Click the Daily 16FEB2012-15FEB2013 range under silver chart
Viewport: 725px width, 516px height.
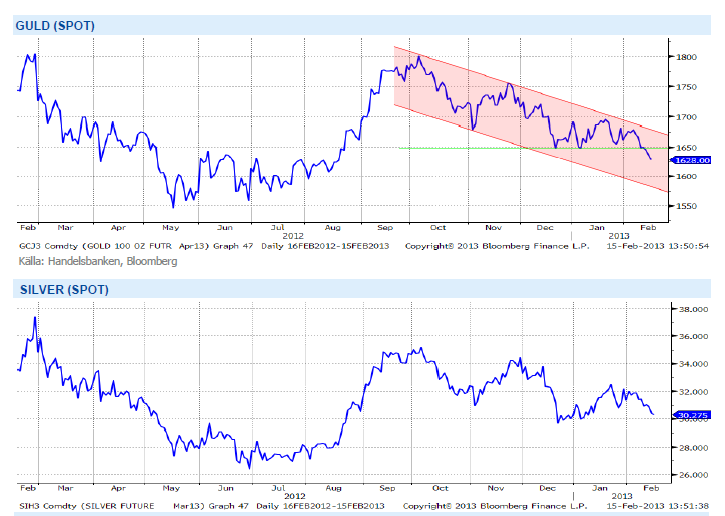[323, 506]
